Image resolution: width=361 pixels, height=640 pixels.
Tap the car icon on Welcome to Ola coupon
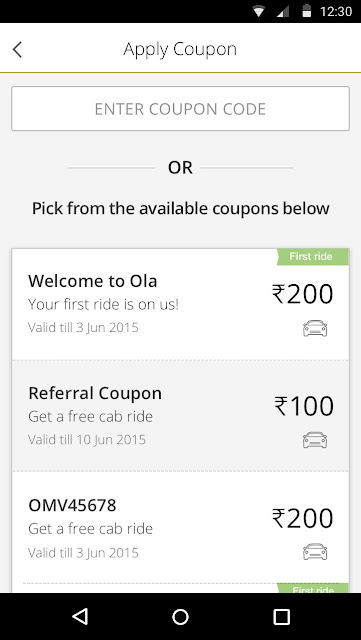[x=315, y=329]
